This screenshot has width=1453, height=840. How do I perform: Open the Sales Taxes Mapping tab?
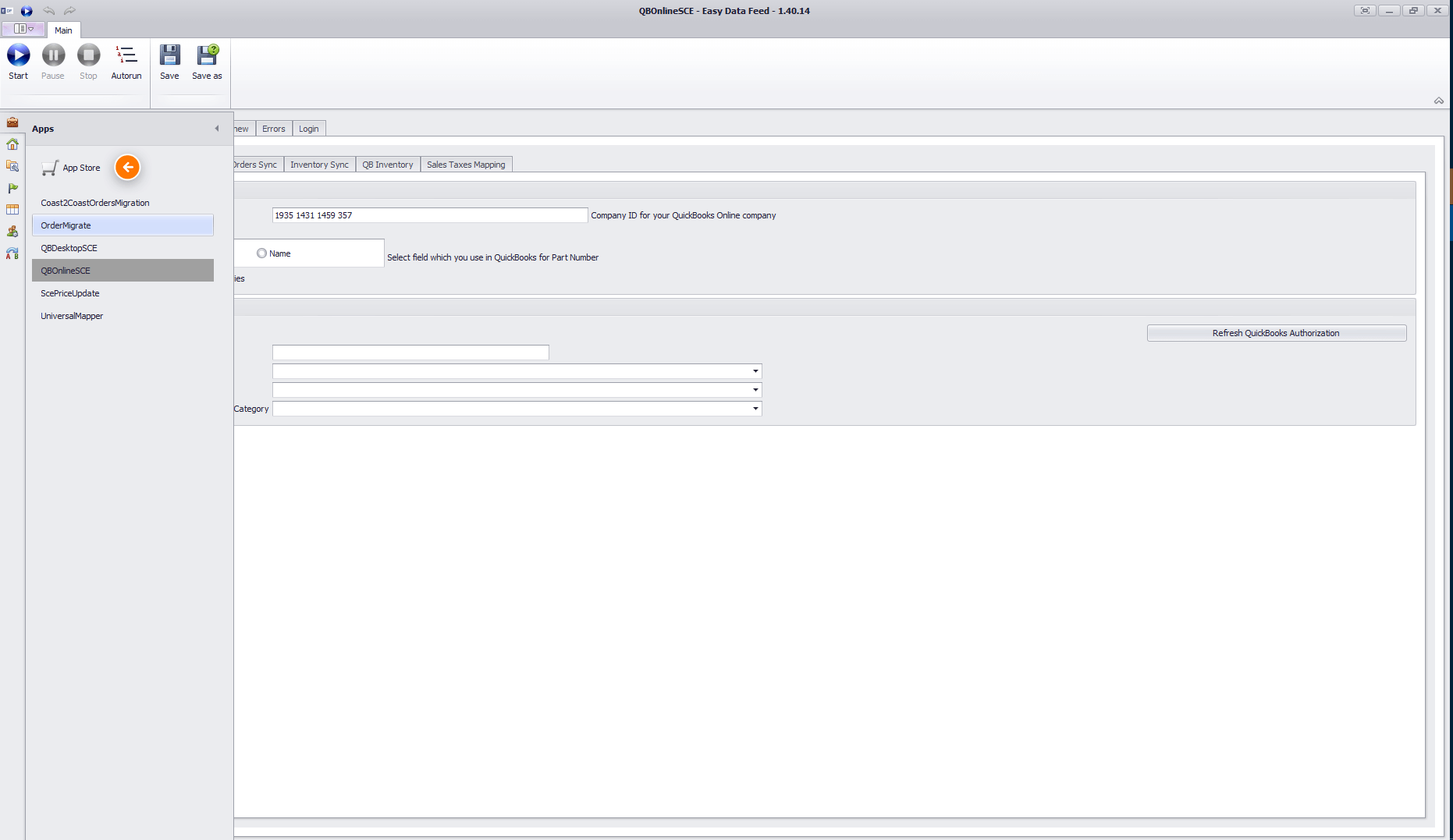[466, 165]
